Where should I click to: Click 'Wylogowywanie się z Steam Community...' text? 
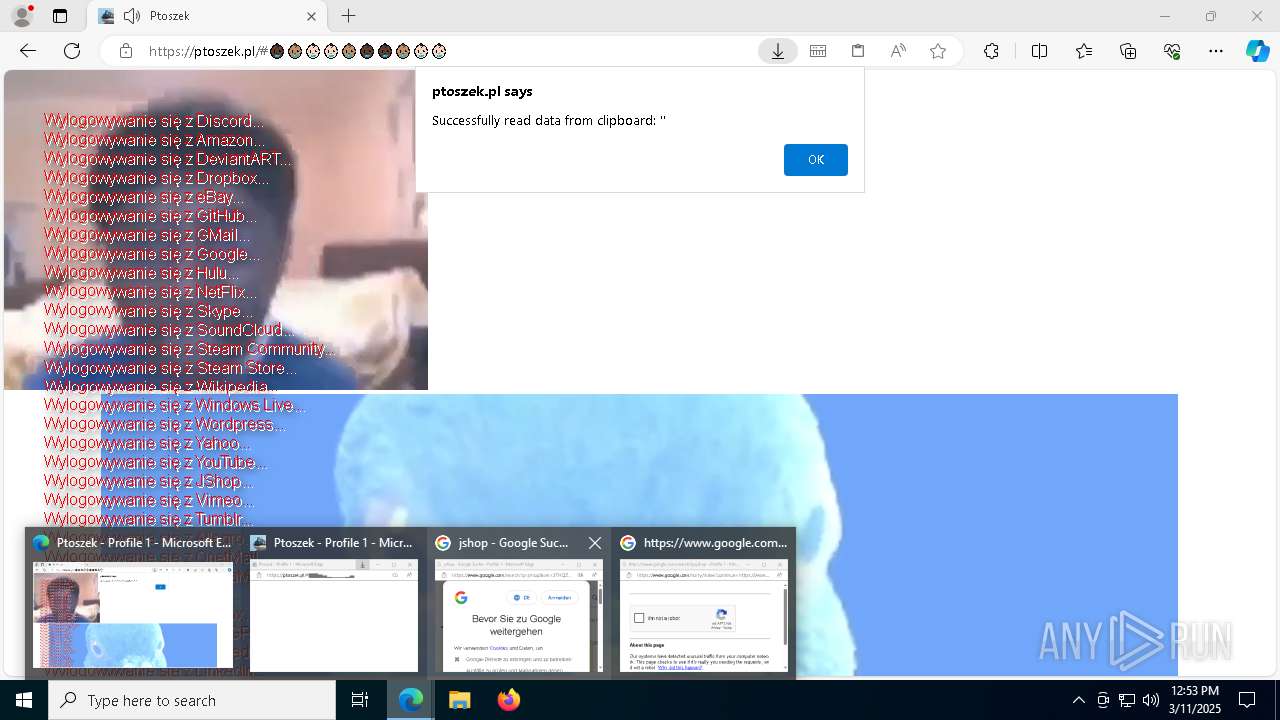190,349
